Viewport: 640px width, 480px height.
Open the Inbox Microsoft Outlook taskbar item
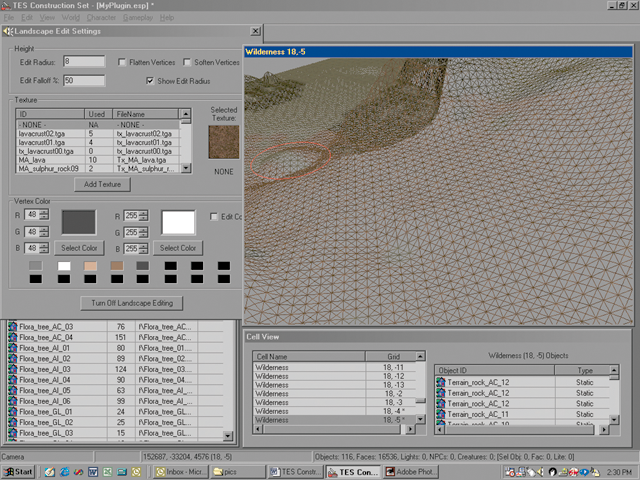tap(181, 471)
